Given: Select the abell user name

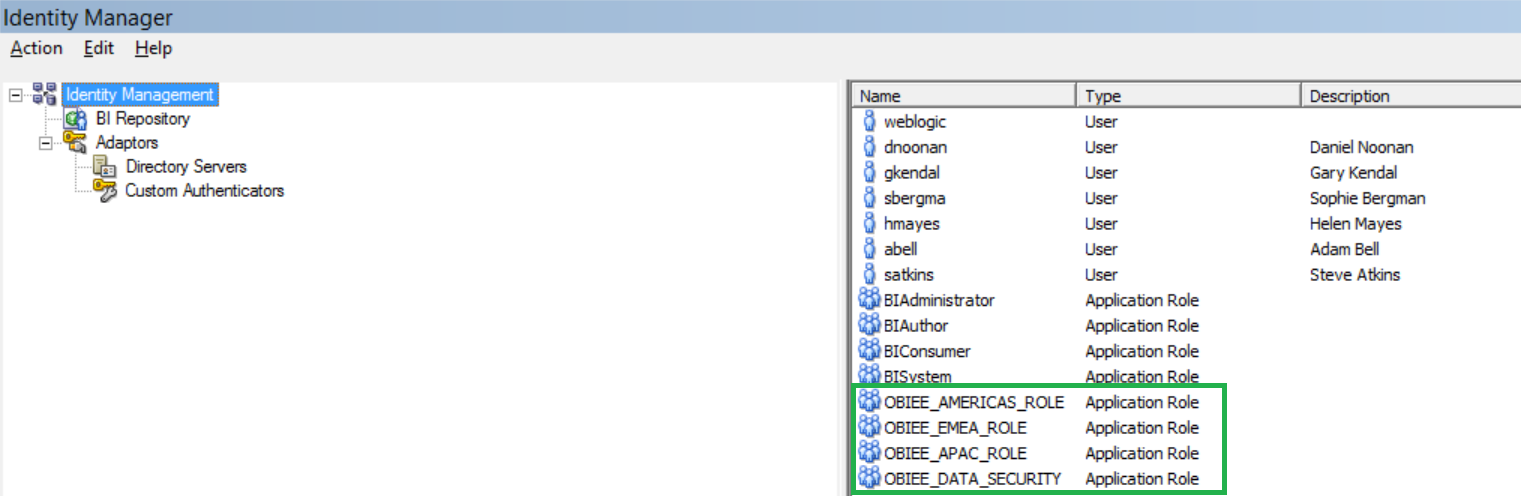Looking at the screenshot, I should click(901, 249).
